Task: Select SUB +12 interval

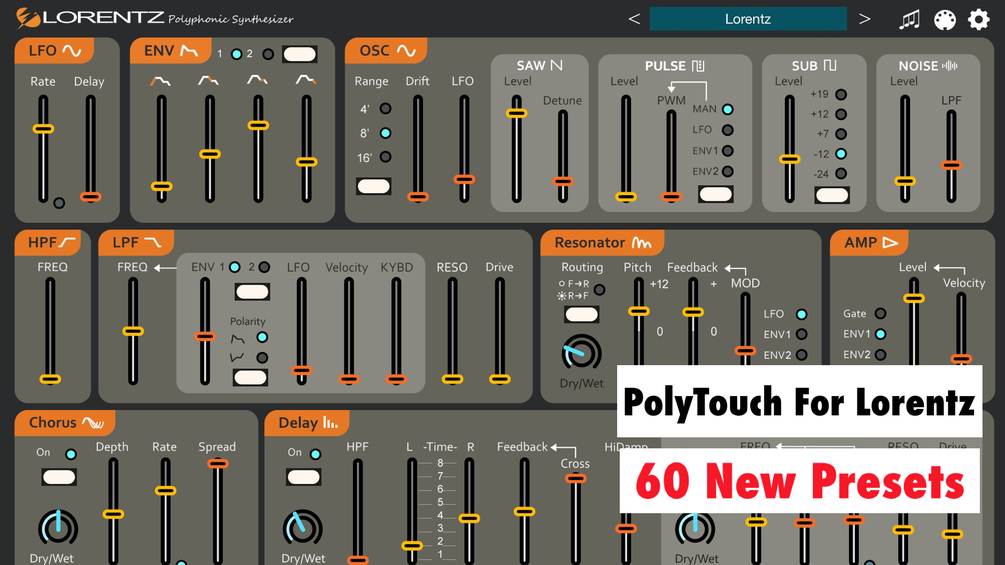Action: tap(841, 114)
